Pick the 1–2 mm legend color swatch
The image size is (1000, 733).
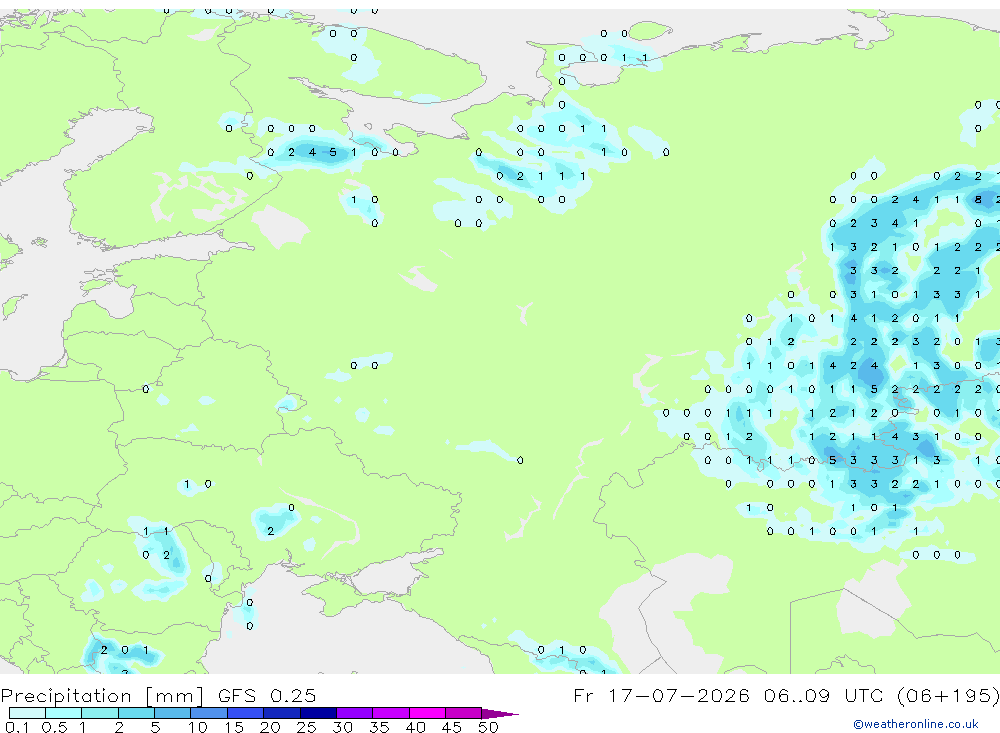(x=100, y=713)
